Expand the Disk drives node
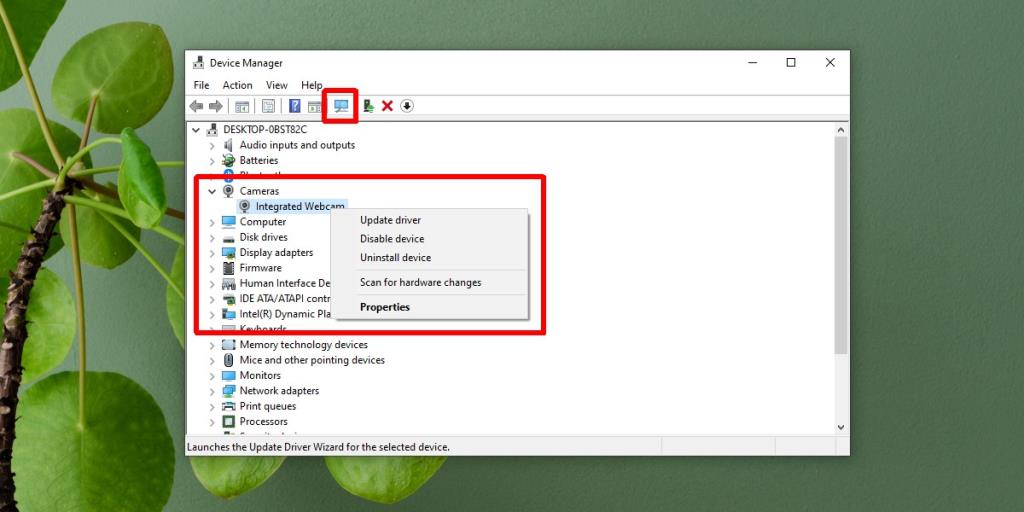The height and width of the screenshot is (512, 1024). coord(212,238)
